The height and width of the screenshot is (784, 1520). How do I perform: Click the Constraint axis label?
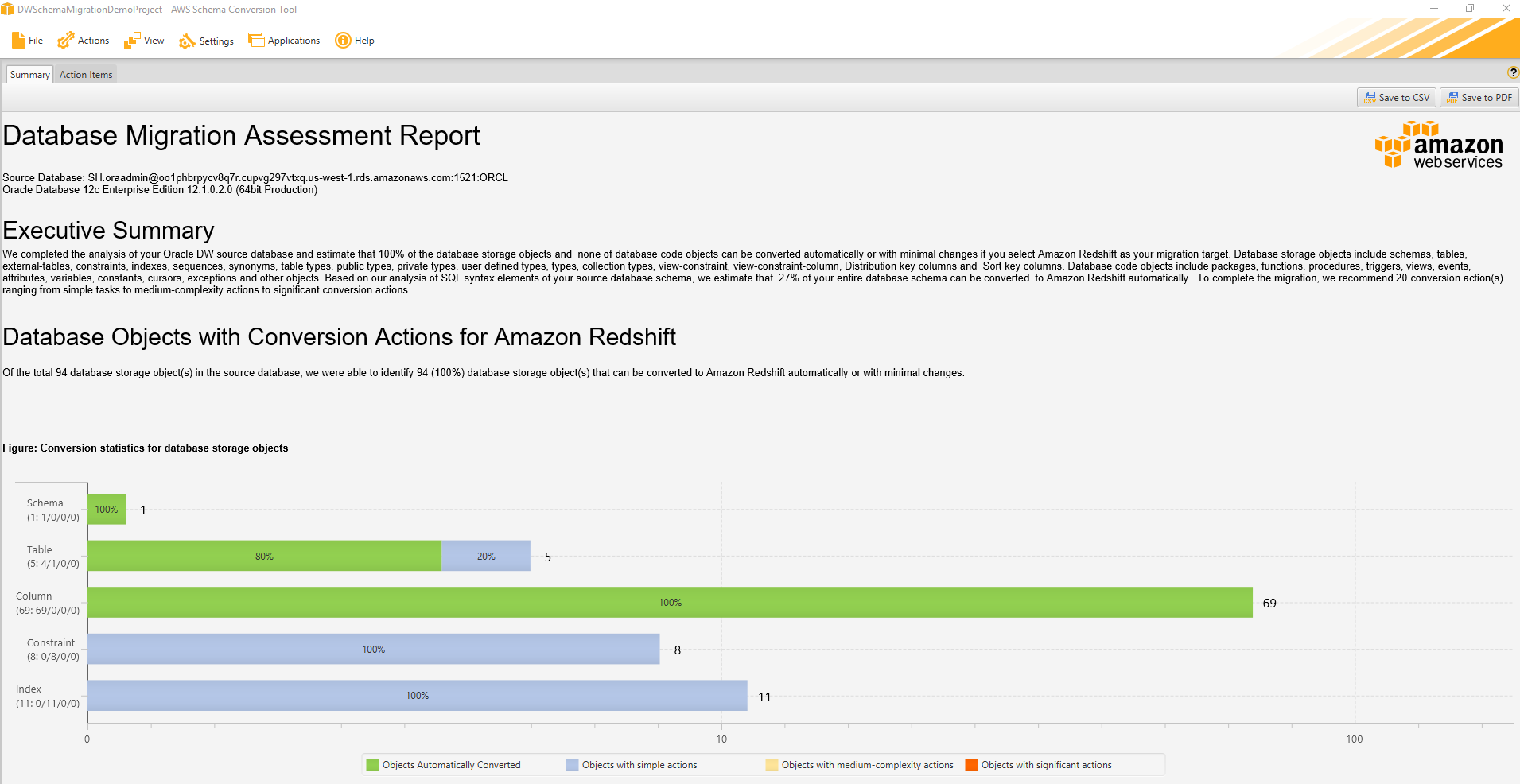tap(52, 650)
